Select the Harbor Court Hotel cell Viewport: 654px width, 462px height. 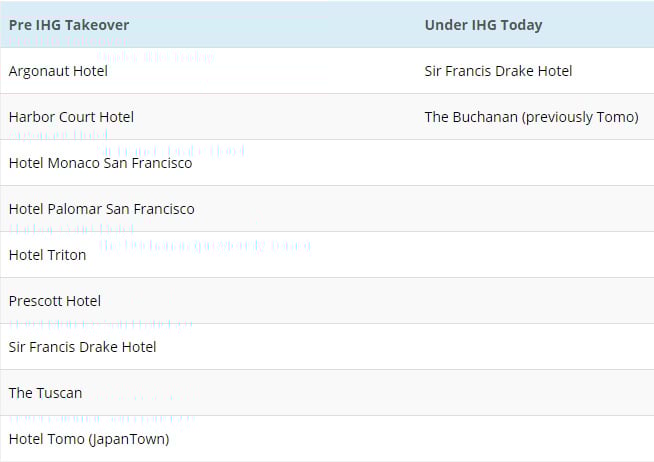71,117
